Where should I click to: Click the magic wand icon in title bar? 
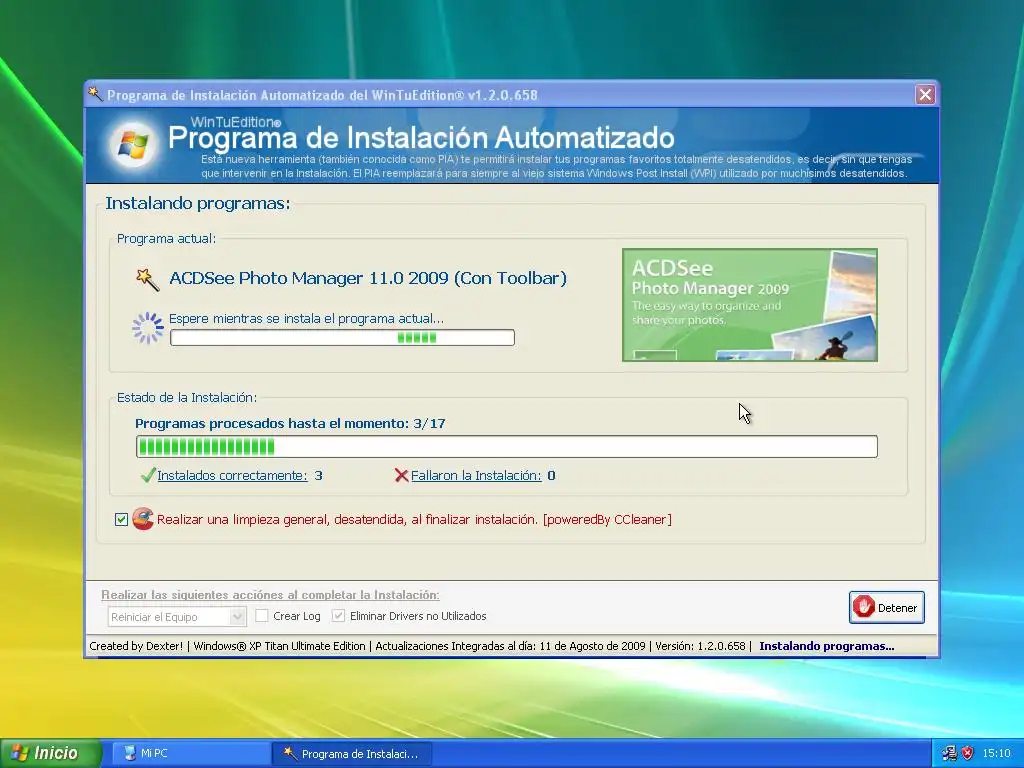(95, 94)
